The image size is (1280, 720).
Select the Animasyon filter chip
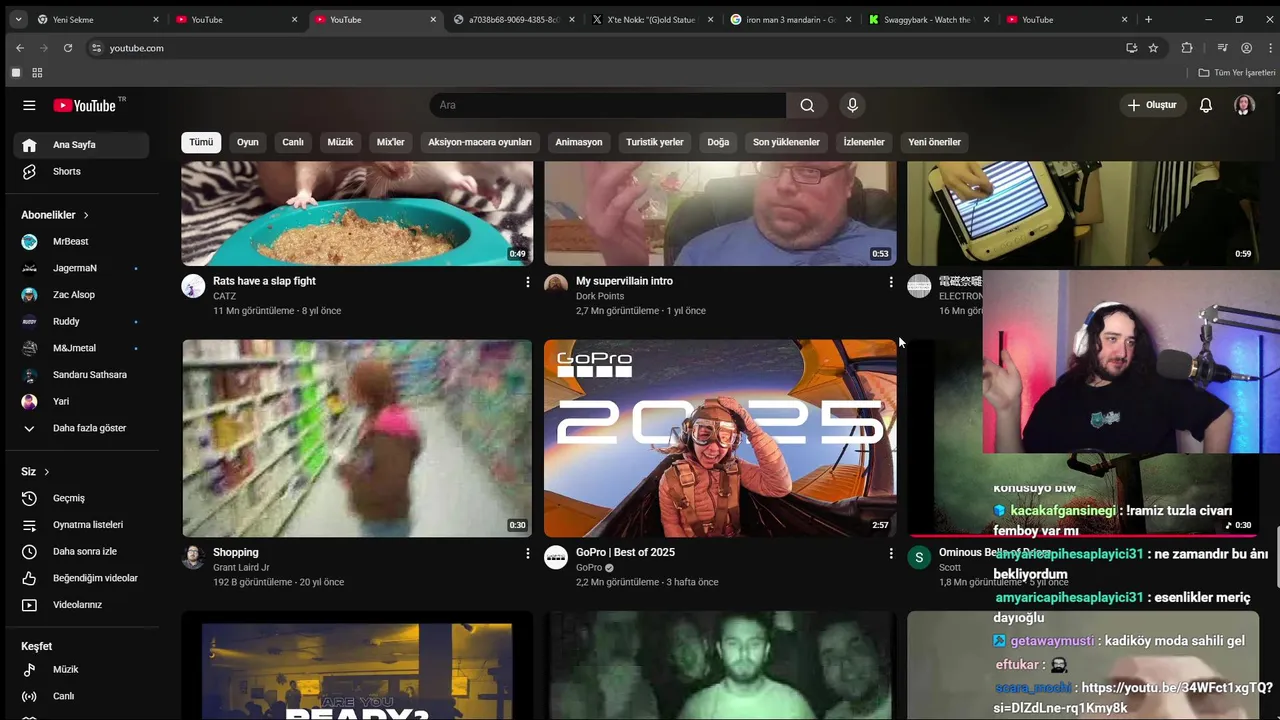point(579,142)
